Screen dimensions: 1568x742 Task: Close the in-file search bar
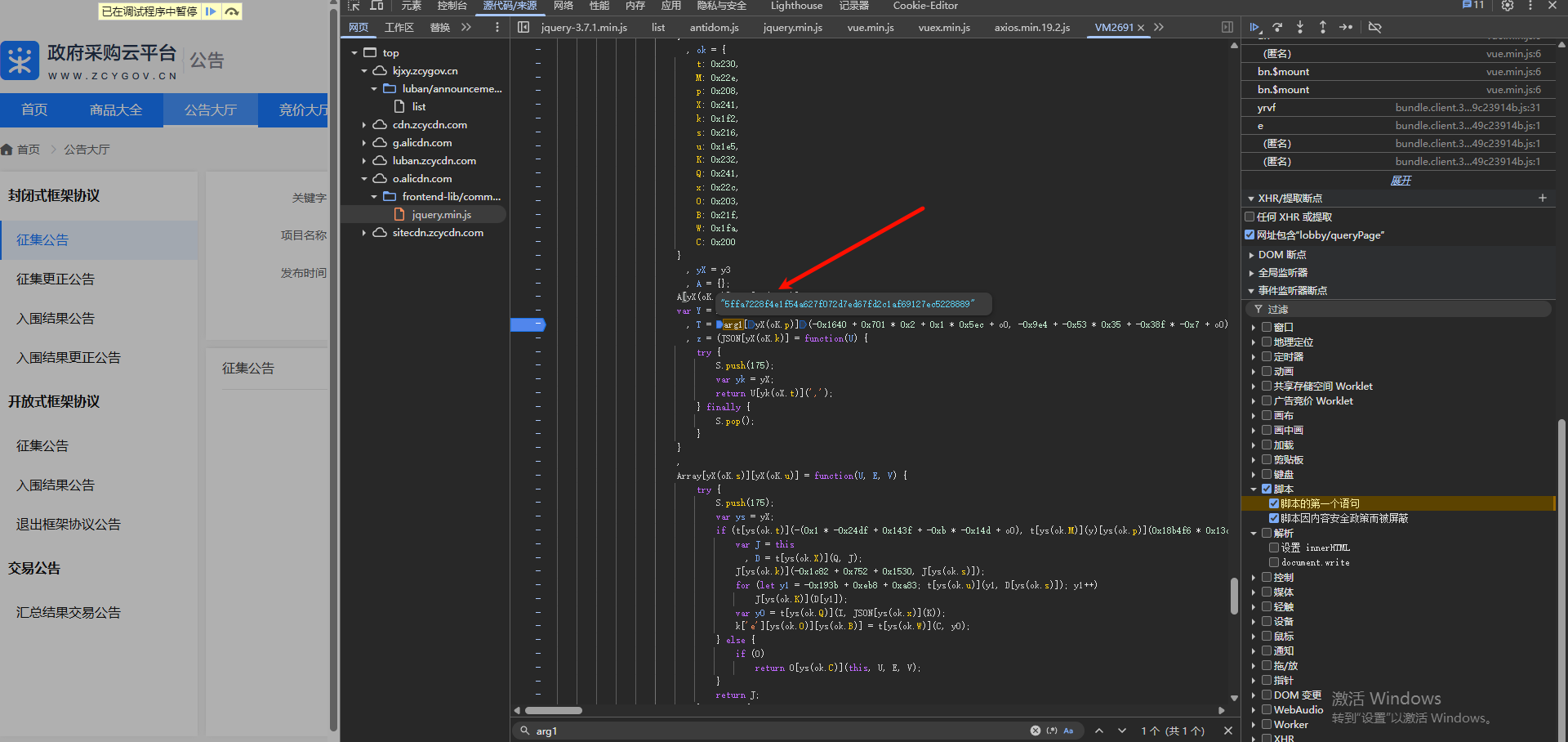tap(1227, 731)
